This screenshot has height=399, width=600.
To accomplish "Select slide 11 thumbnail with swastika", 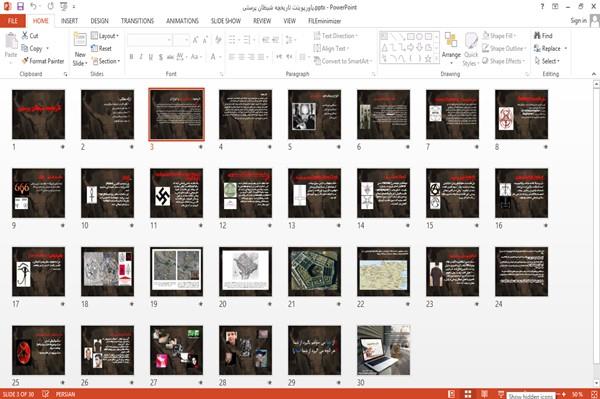I will tap(176, 193).
